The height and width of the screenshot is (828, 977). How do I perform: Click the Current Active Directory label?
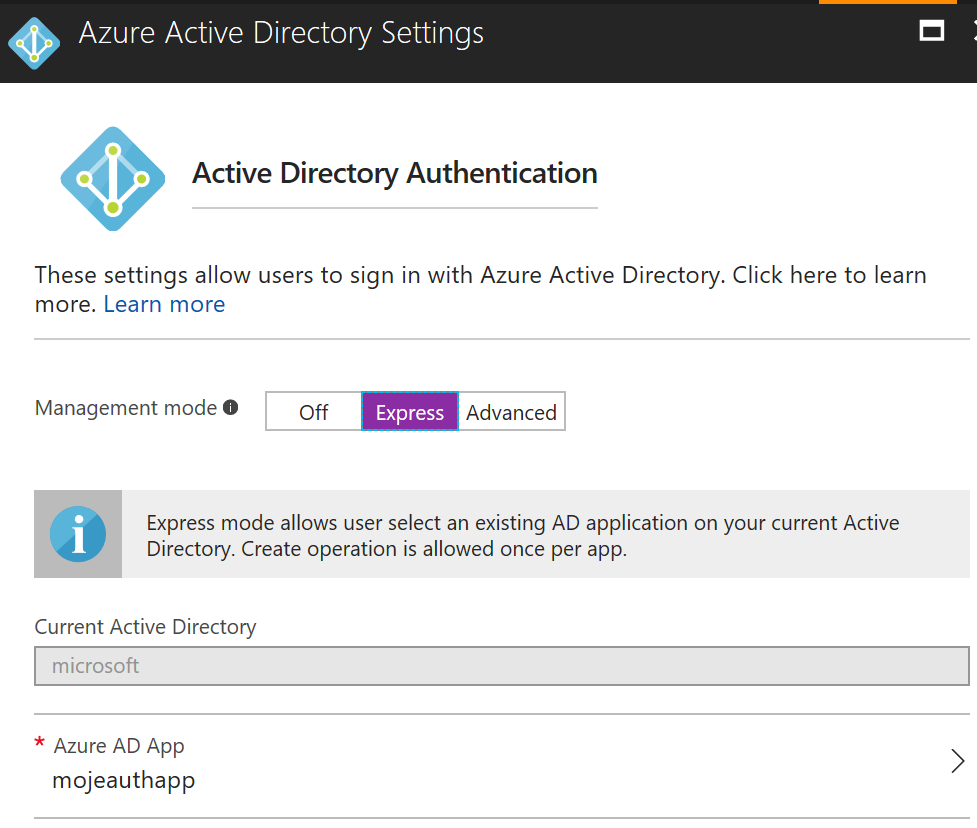[x=145, y=627]
